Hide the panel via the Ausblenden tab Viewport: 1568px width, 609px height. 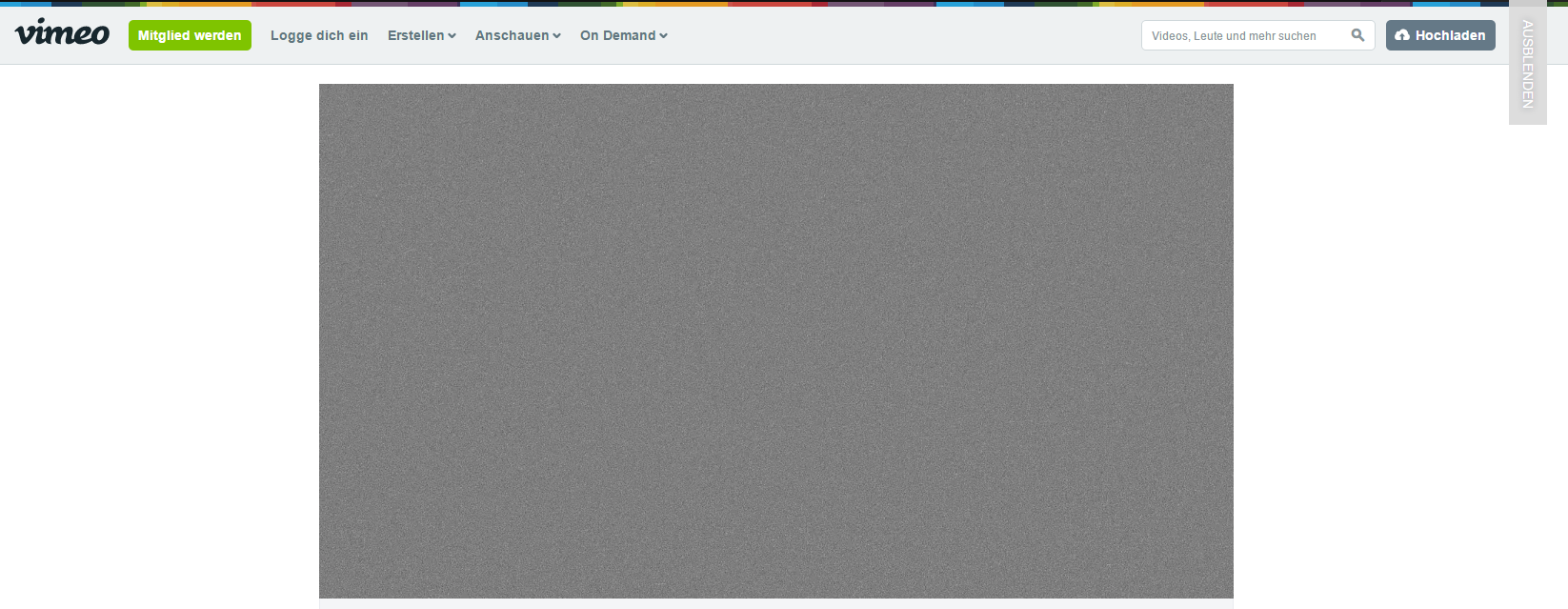1528,63
